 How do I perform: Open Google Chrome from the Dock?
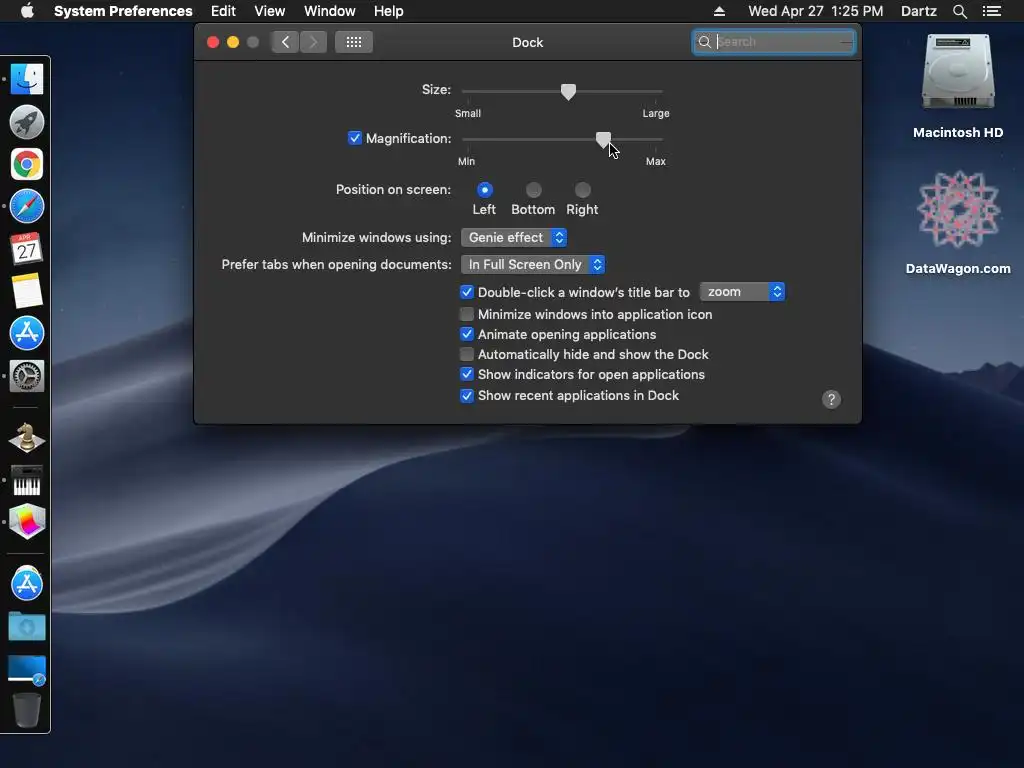[27, 164]
